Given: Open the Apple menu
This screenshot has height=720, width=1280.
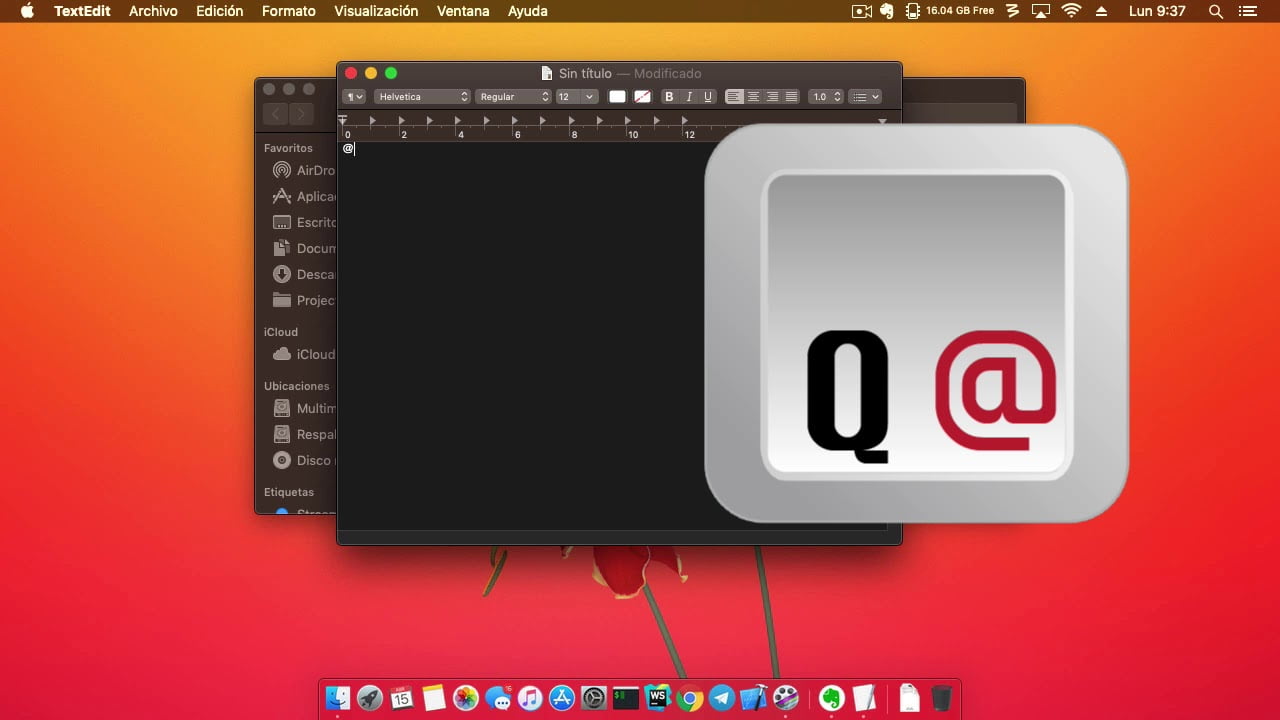Looking at the screenshot, I should coord(27,11).
